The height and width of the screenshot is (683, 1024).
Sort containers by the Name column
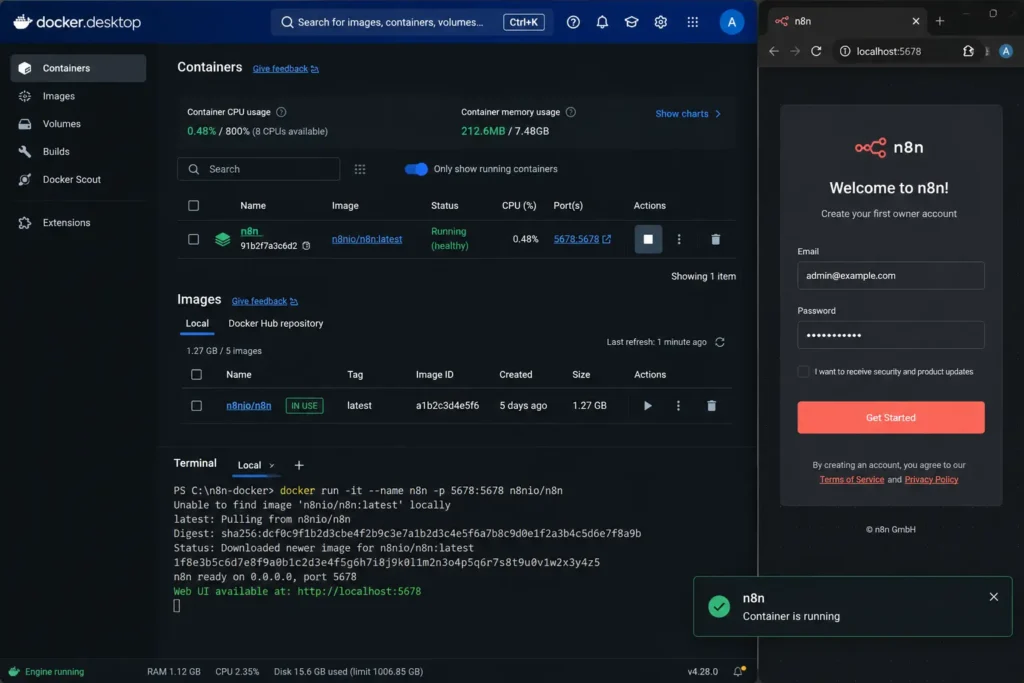[x=253, y=206]
